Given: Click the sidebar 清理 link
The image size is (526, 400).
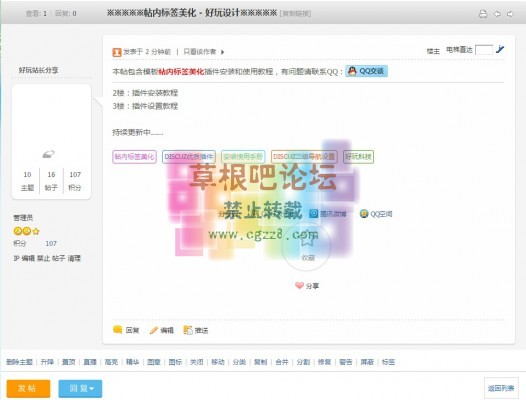Looking at the screenshot, I should (x=74, y=258).
